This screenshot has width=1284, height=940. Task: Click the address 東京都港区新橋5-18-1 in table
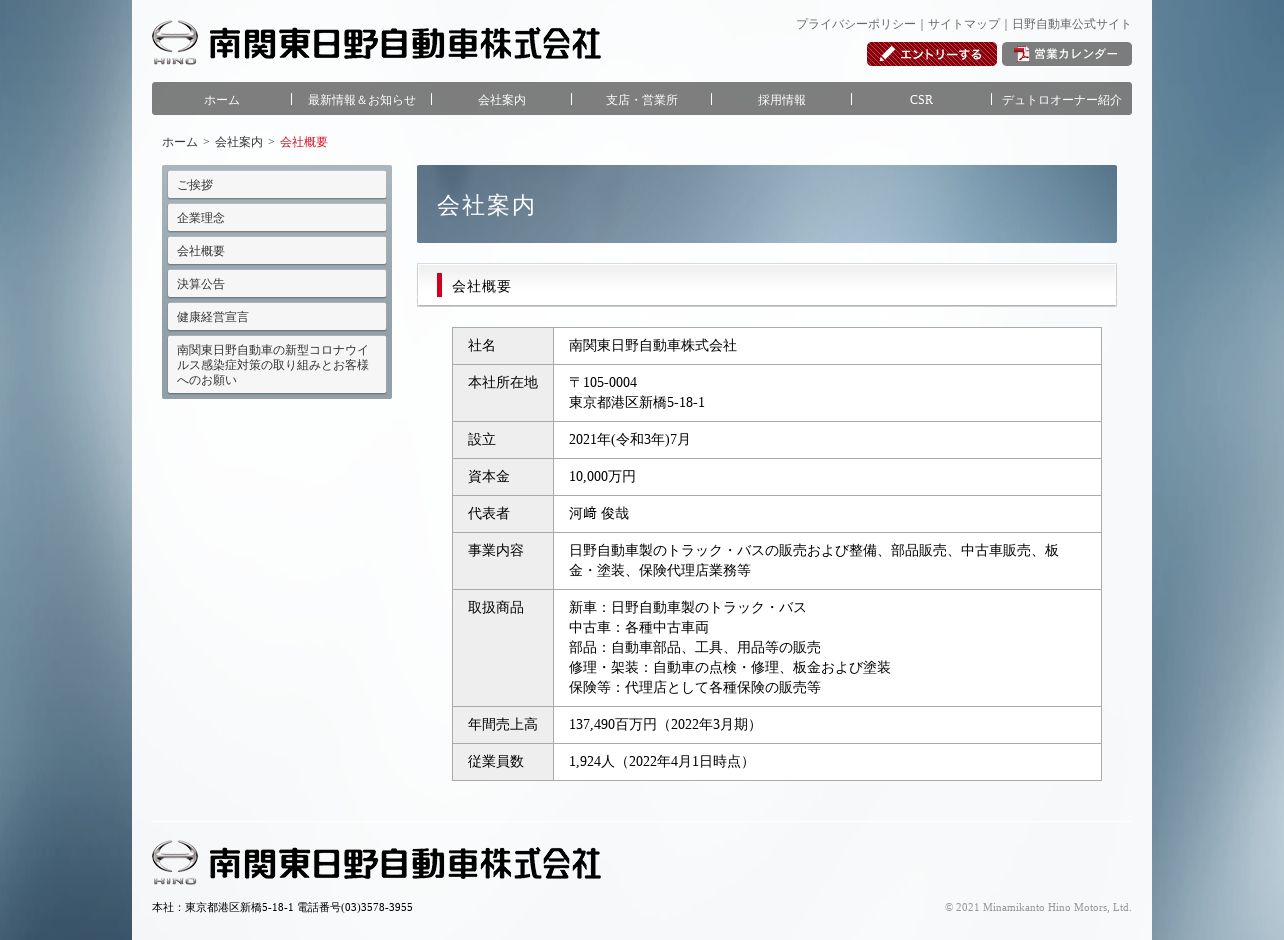[x=637, y=403]
